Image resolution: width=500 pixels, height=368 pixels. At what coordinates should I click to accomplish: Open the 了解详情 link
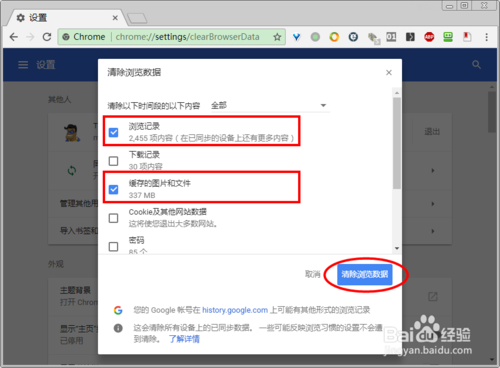tap(184, 339)
